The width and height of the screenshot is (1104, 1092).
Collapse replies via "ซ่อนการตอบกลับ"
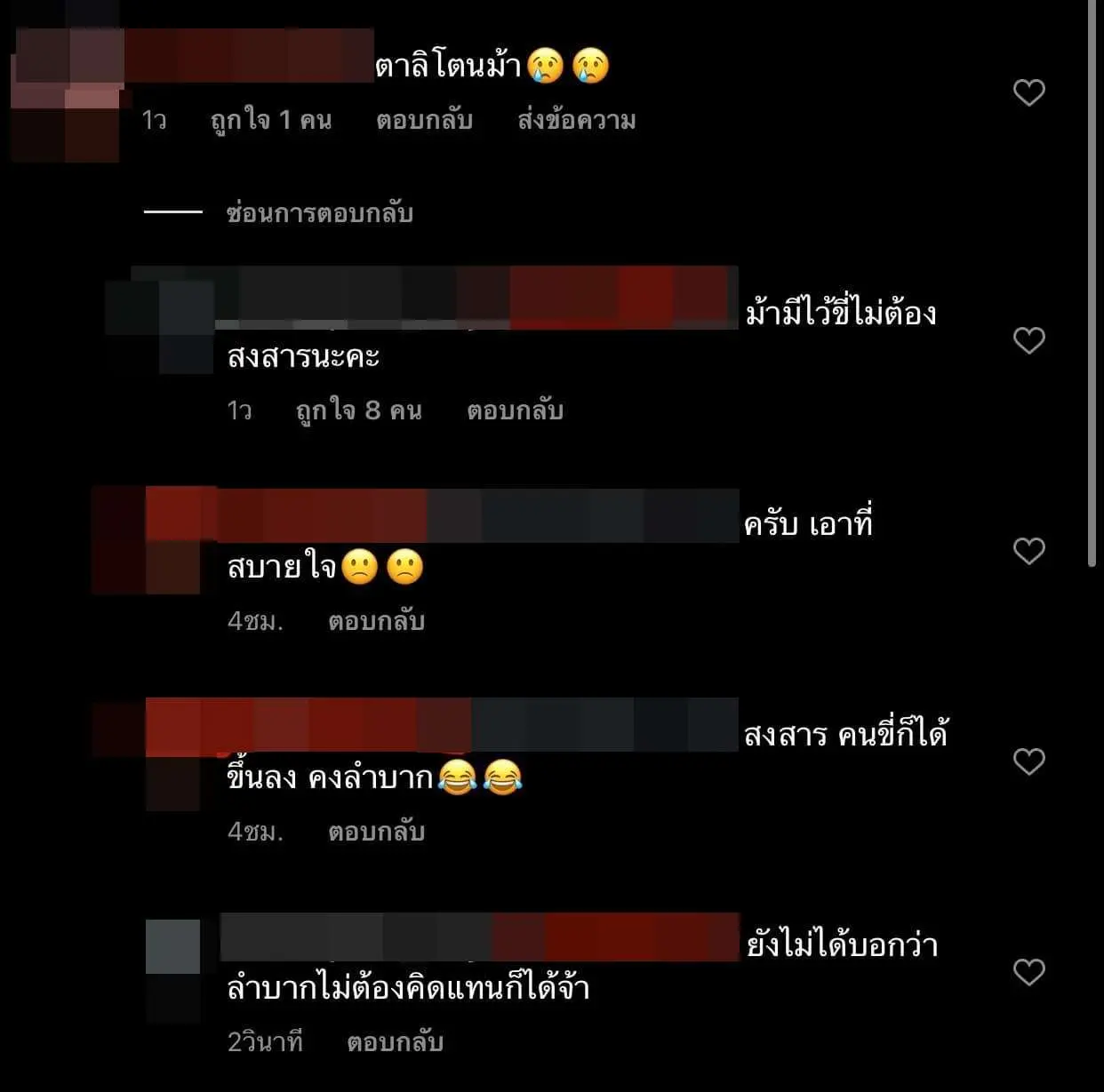319,213
